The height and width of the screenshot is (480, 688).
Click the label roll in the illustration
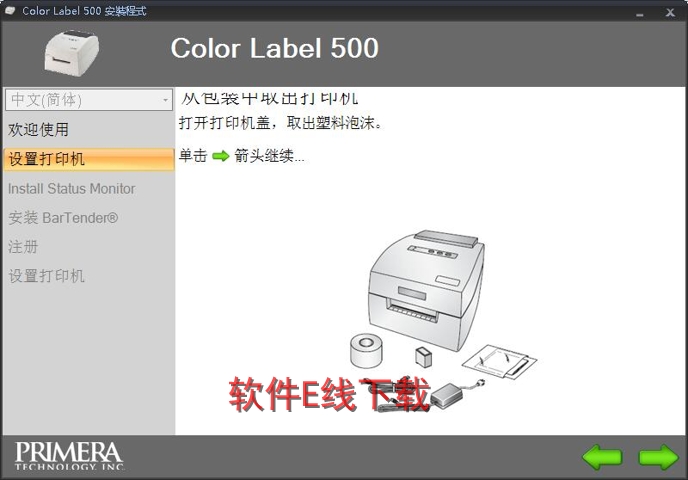(x=366, y=350)
